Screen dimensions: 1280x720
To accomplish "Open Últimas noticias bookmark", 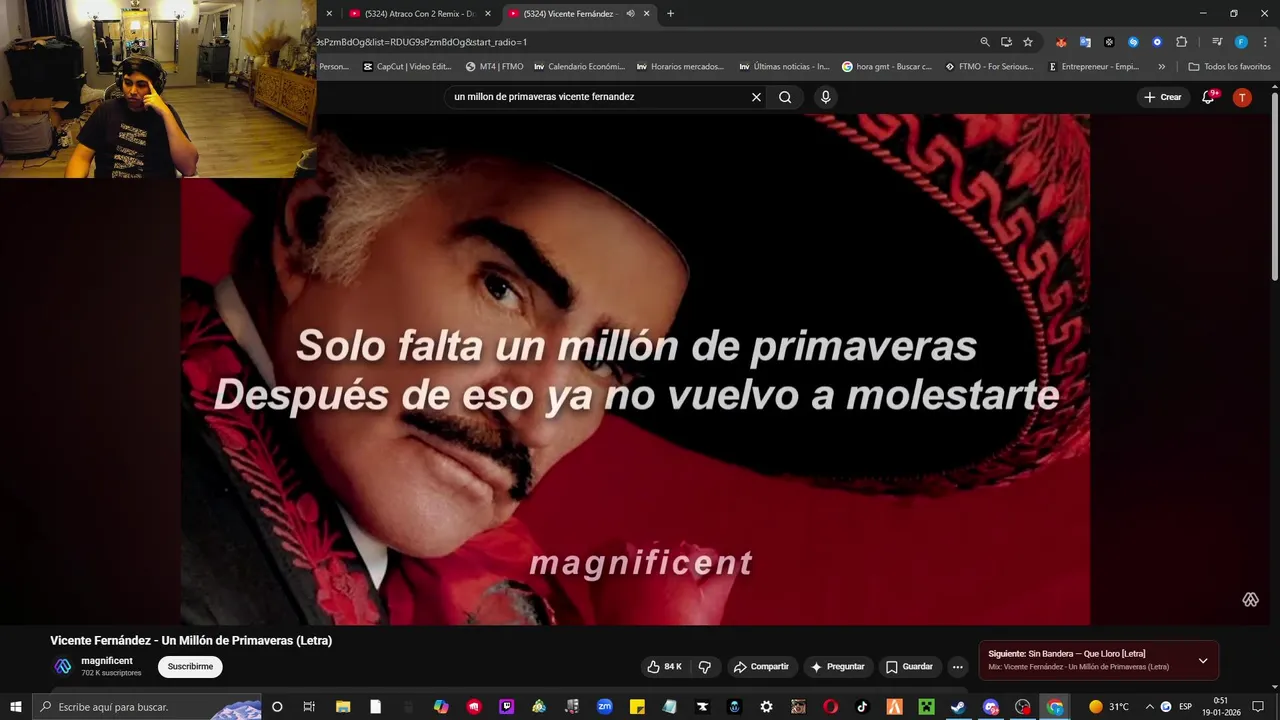I will click(x=785, y=67).
